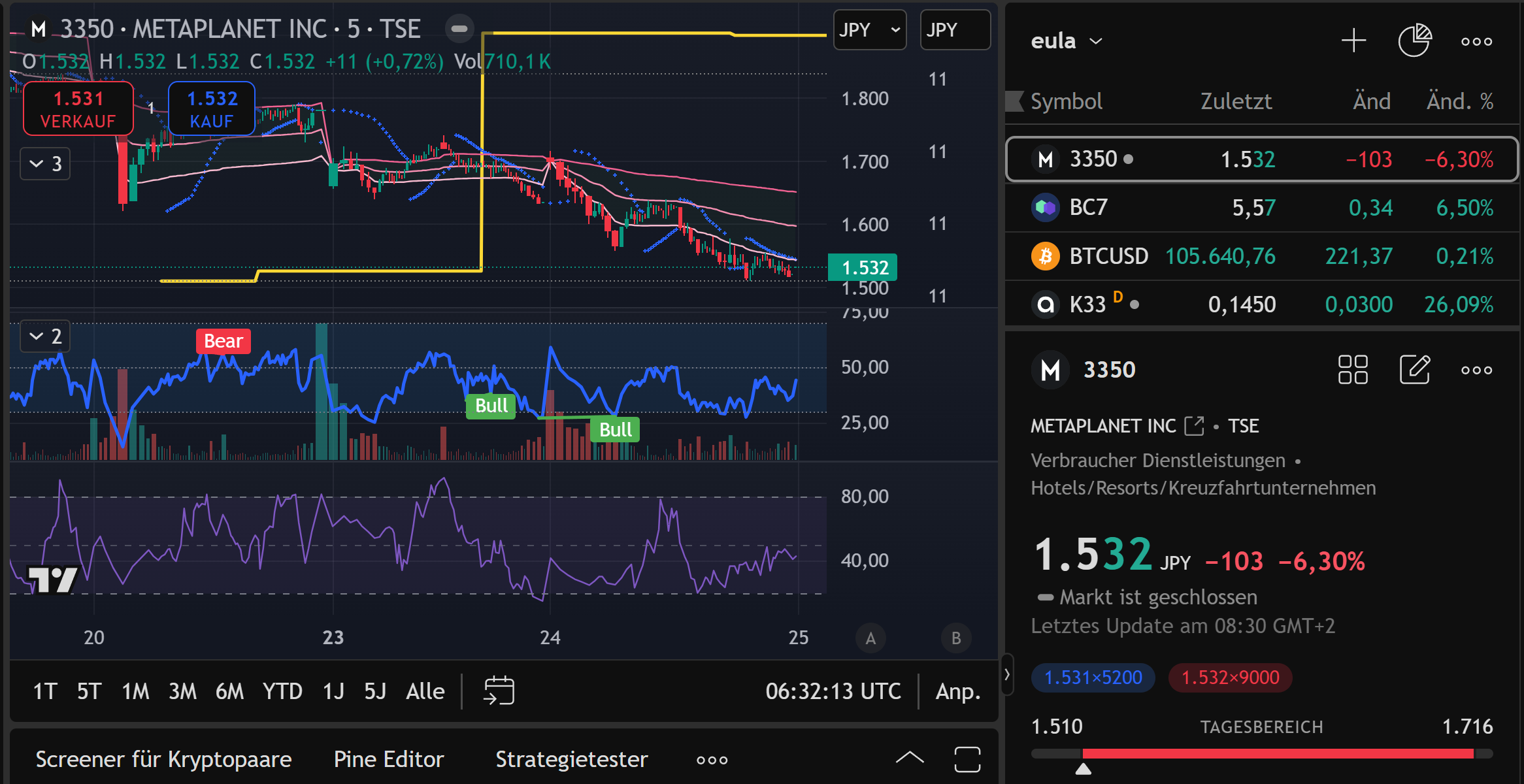Open the Pine Editor tab
1524x784 pixels.
389,759
